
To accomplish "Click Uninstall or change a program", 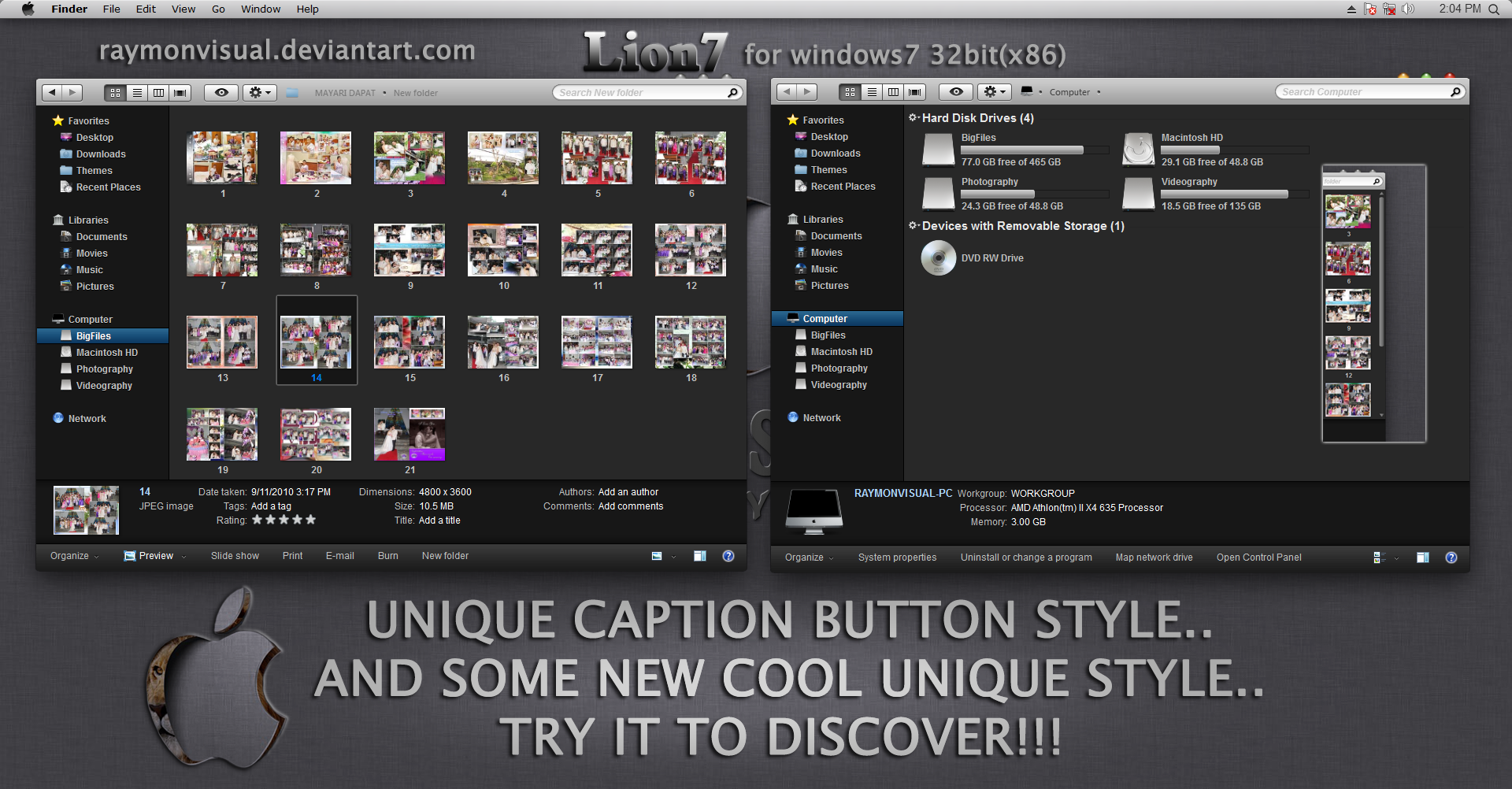I will click(1026, 557).
